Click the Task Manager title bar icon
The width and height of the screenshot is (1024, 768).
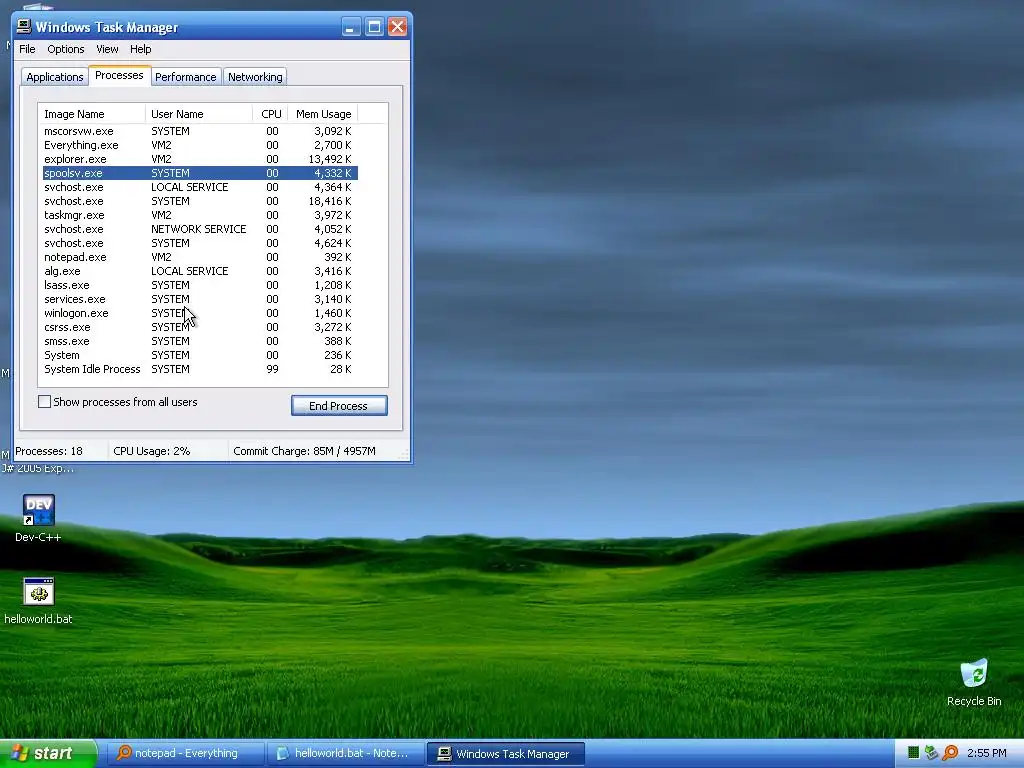tap(24, 27)
